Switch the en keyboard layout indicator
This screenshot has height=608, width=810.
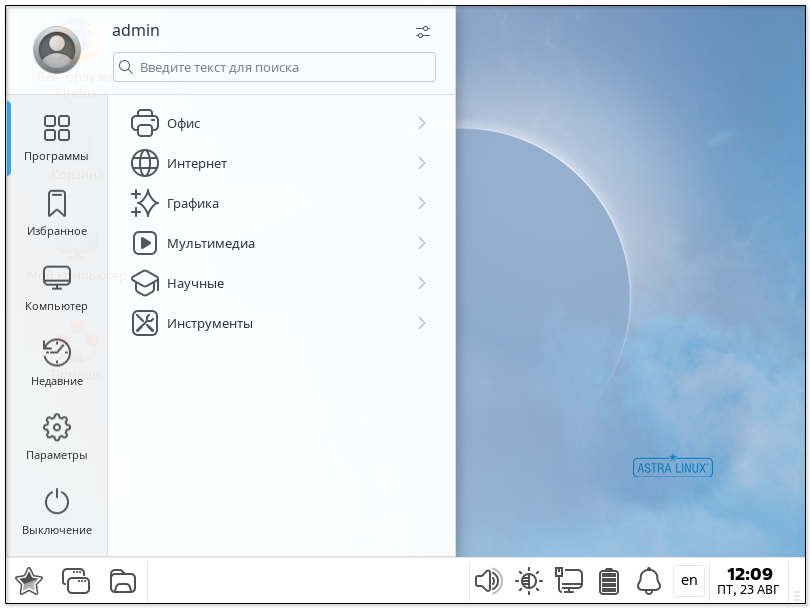click(x=689, y=581)
